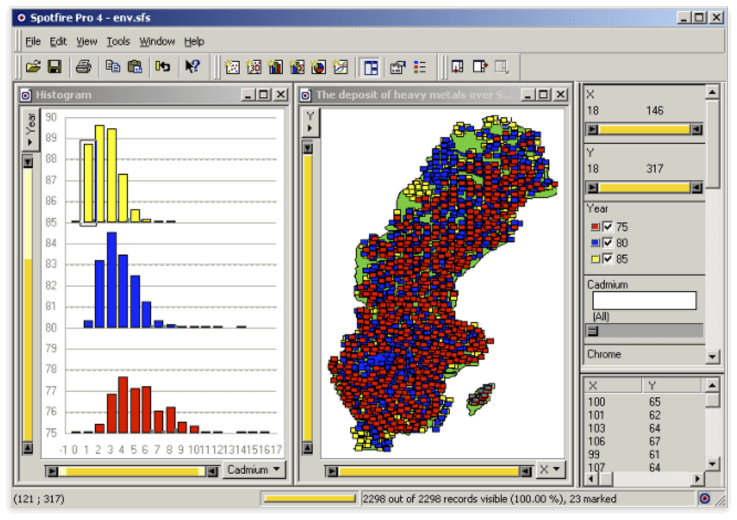Viewport: 737px width, 520px height.
Task: Click the map horizontal zoom slider bar
Action: point(429,471)
